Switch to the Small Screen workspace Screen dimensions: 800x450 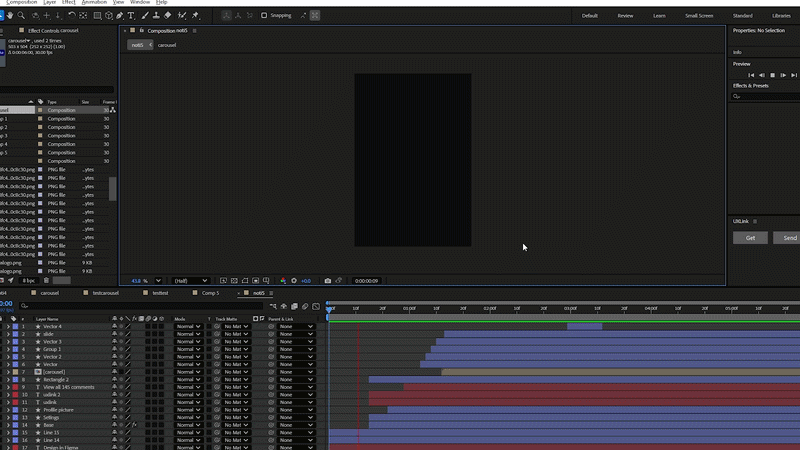tap(699, 16)
